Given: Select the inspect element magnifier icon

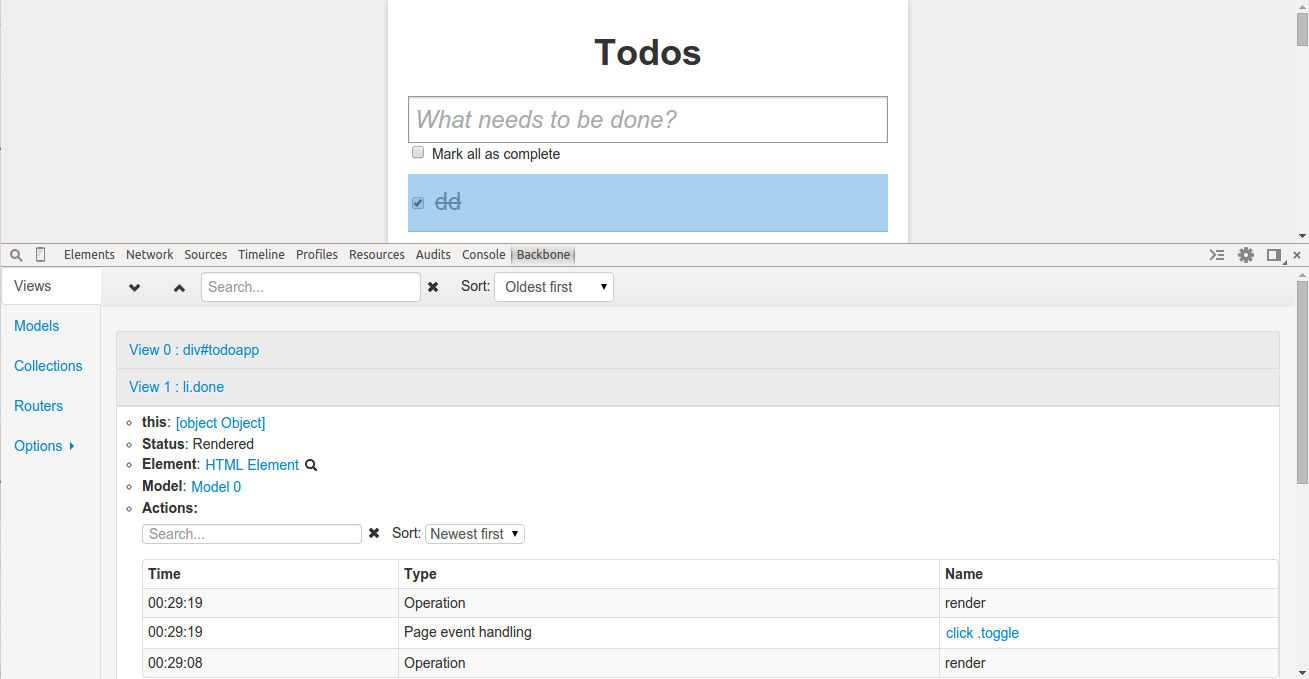Looking at the screenshot, I should 15,254.
